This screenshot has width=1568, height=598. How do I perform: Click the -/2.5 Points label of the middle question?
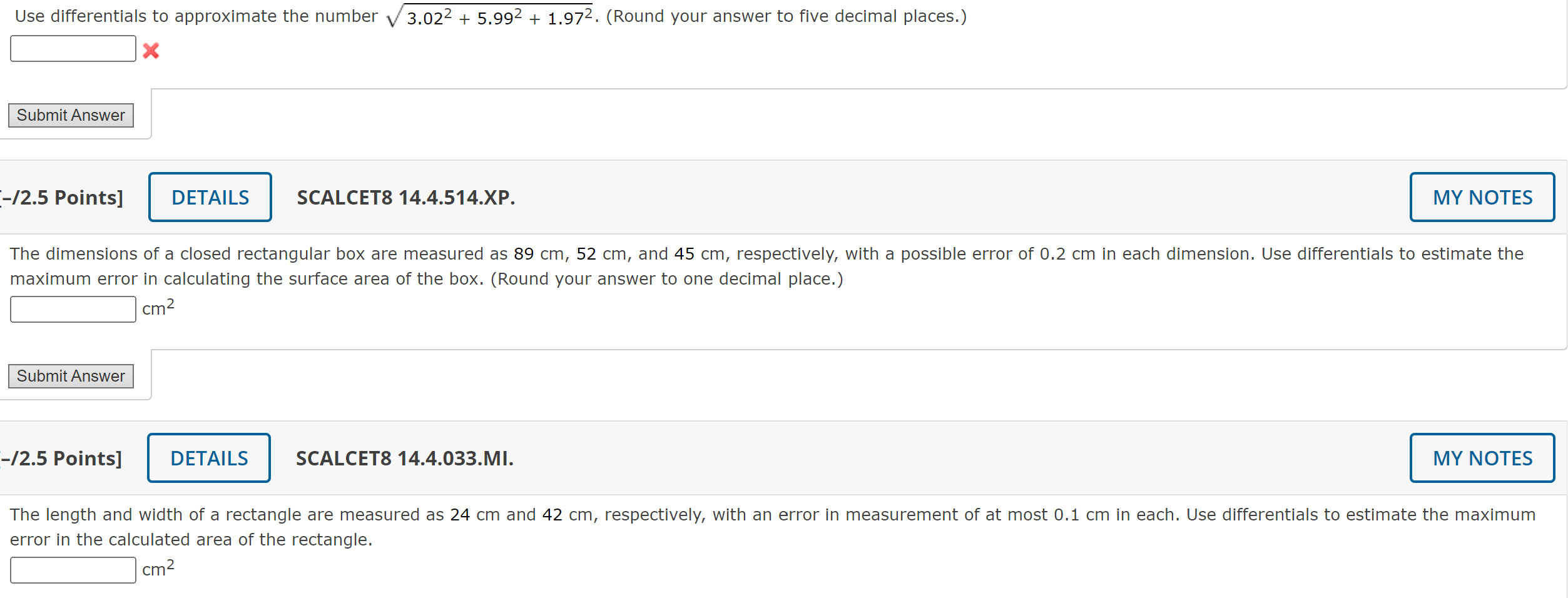[x=61, y=197]
